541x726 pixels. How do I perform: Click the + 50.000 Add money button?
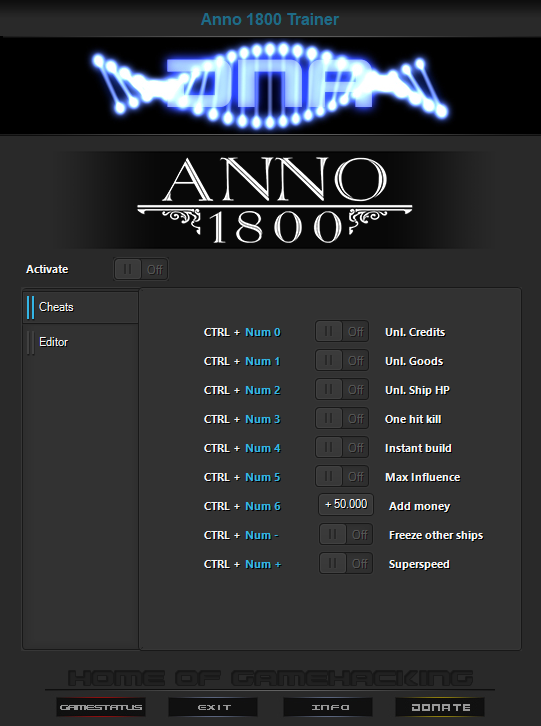(x=346, y=504)
